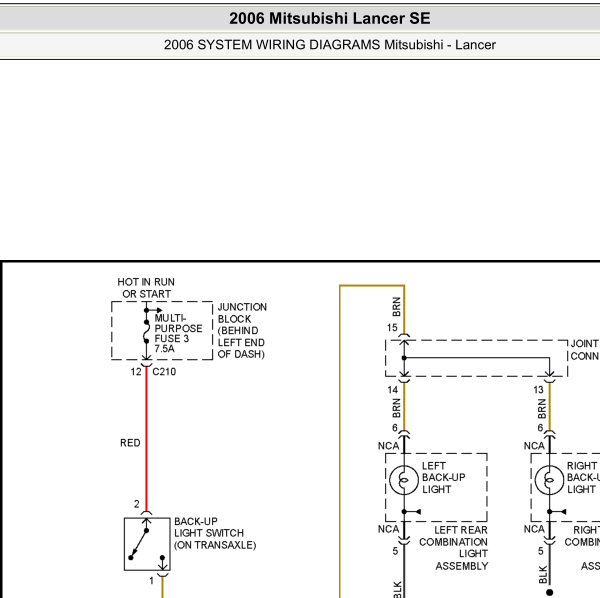Viewport: 600px width, 598px height.
Task: Click pin "6" above the left back-up light
Action: (x=395, y=428)
